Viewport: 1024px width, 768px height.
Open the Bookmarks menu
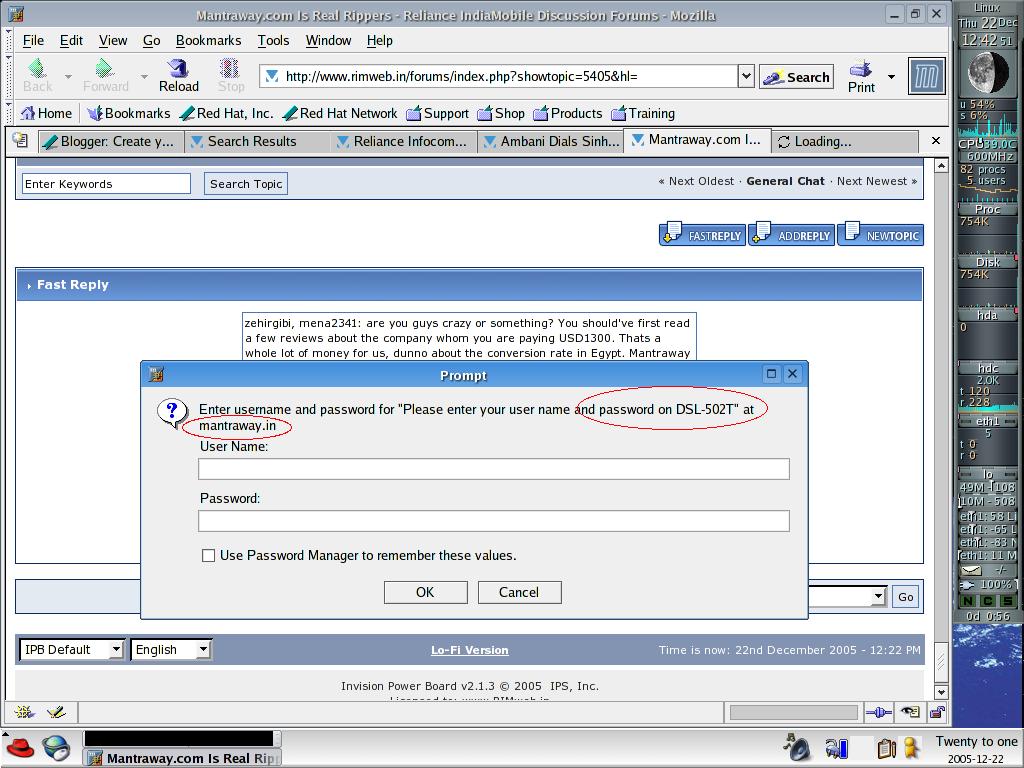pos(208,40)
